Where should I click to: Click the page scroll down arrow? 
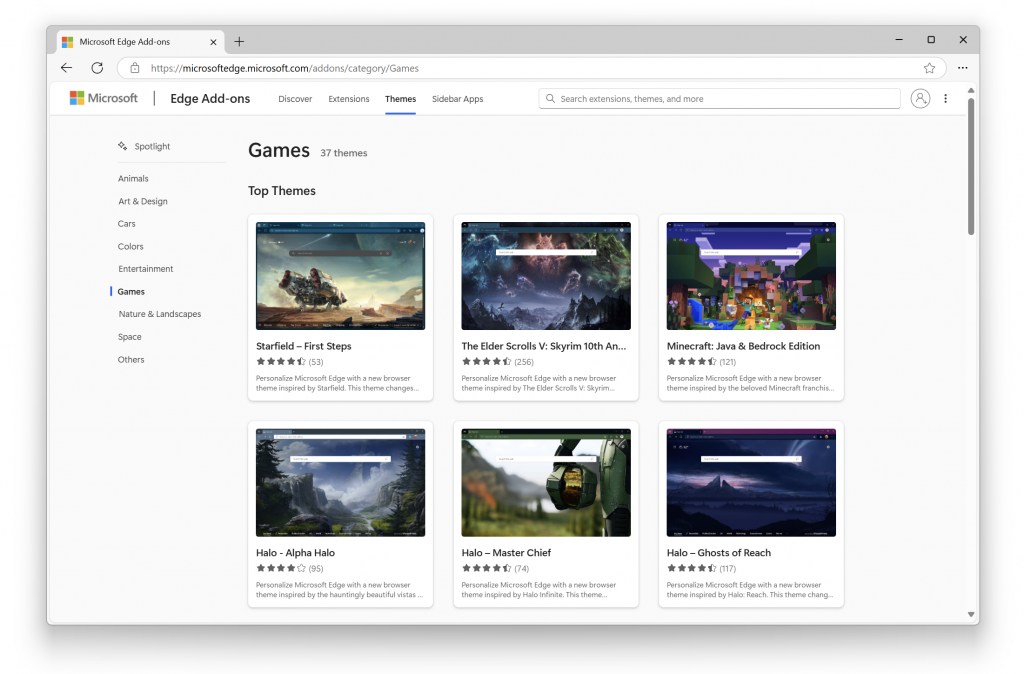click(x=970, y=614)
